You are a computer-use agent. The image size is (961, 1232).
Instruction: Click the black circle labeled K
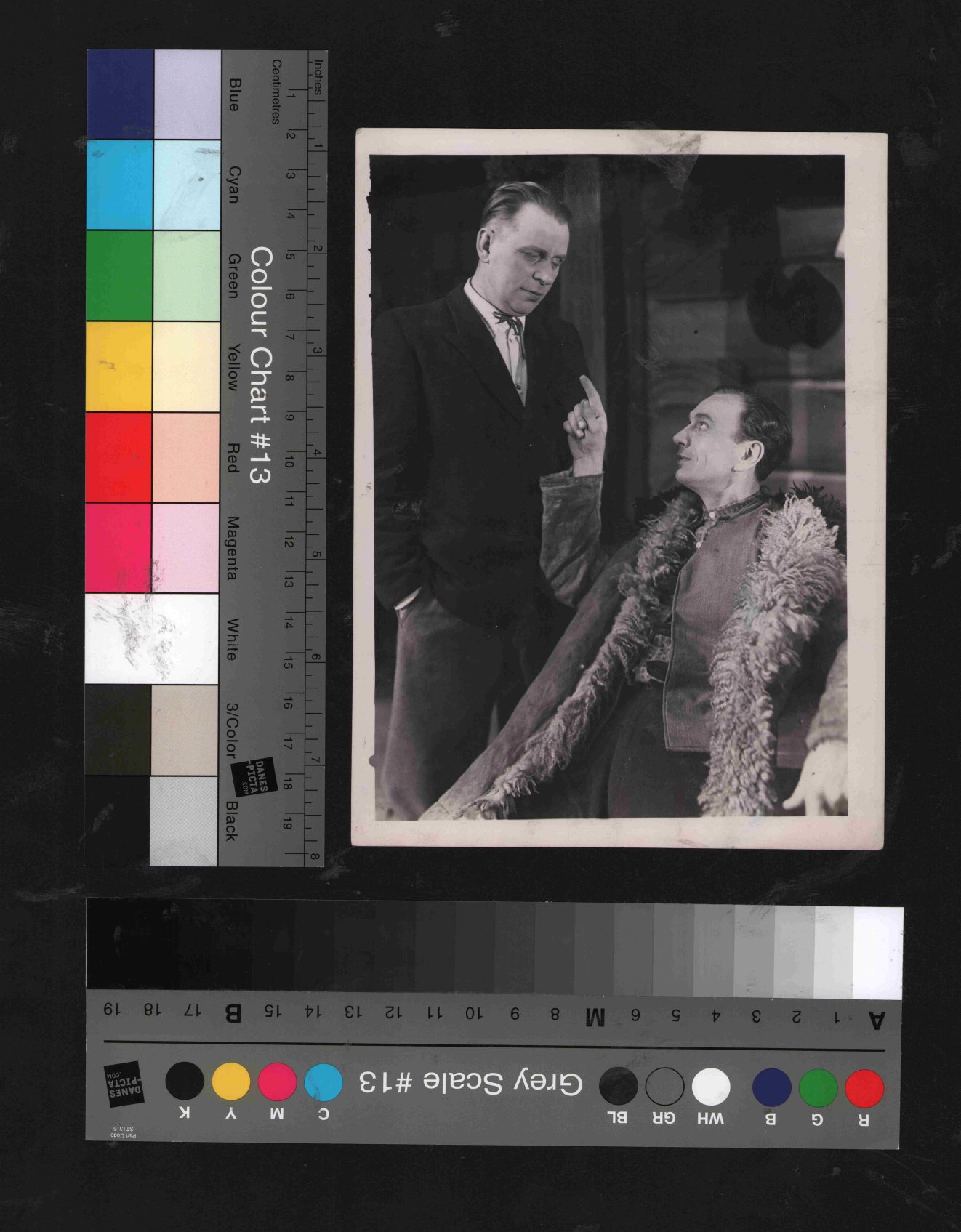tap(185, 1081)
